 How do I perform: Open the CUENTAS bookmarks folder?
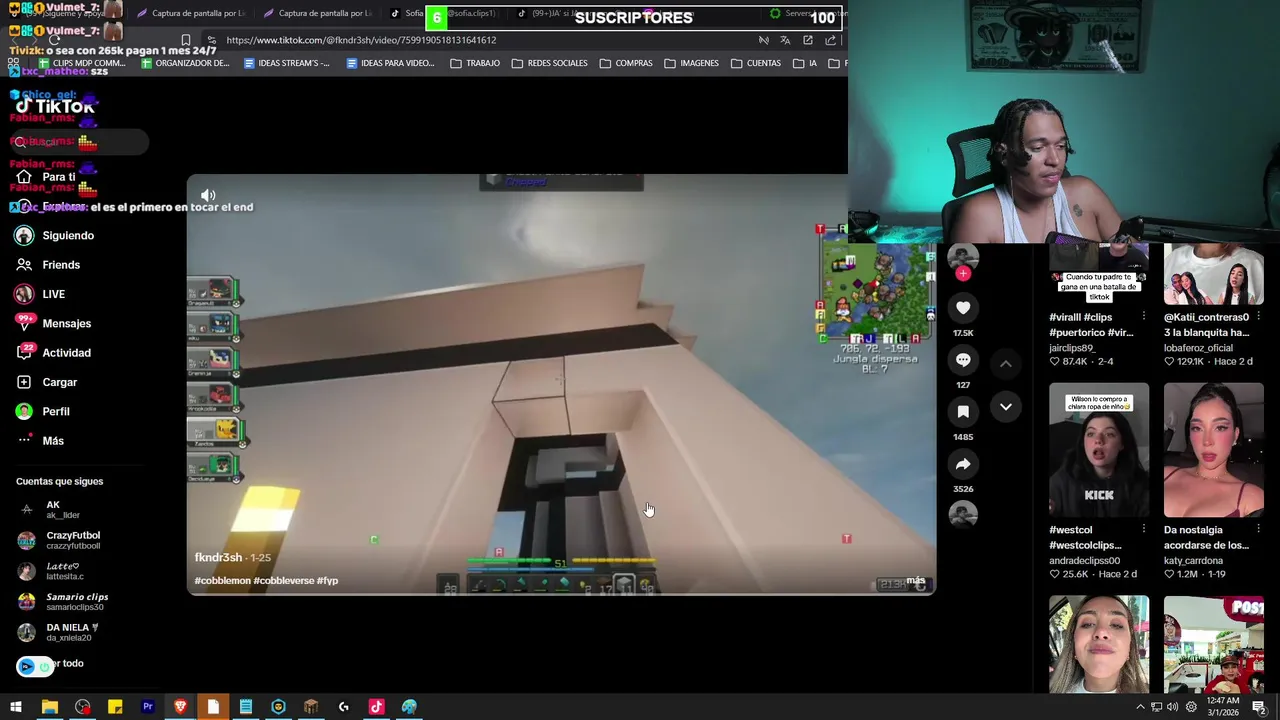coord(756,63)
